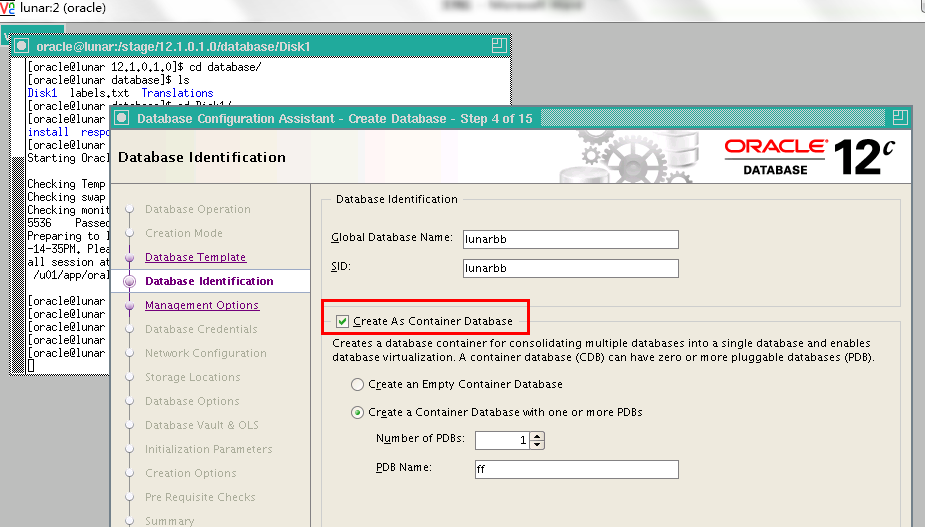925x527 pixels.
Task: Click the PDB Name input field
Action: click(576, 469)
